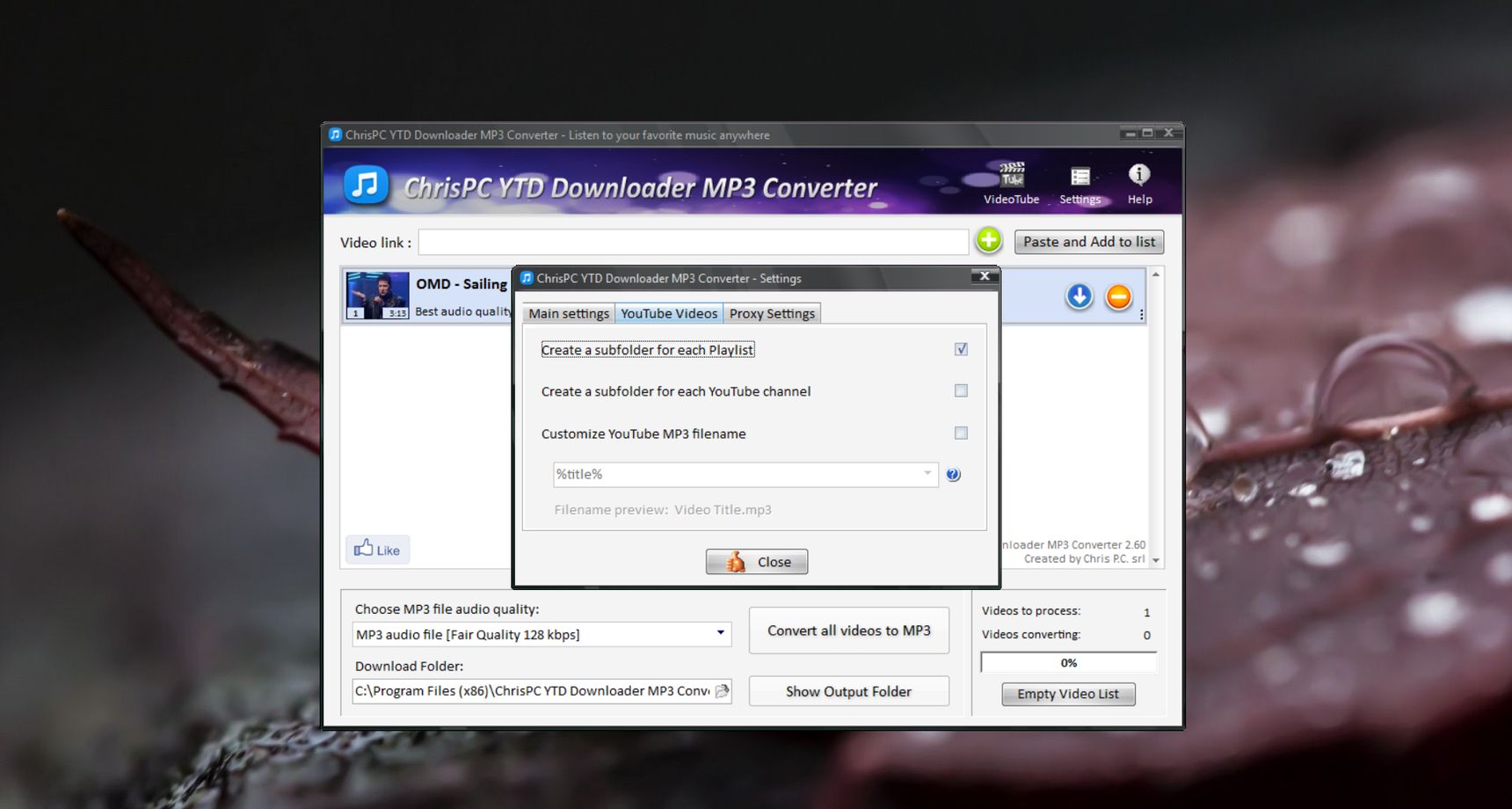Click the 'Videos converting:' label
The height and width of the screenshot is (809, 1512).
1031,635
